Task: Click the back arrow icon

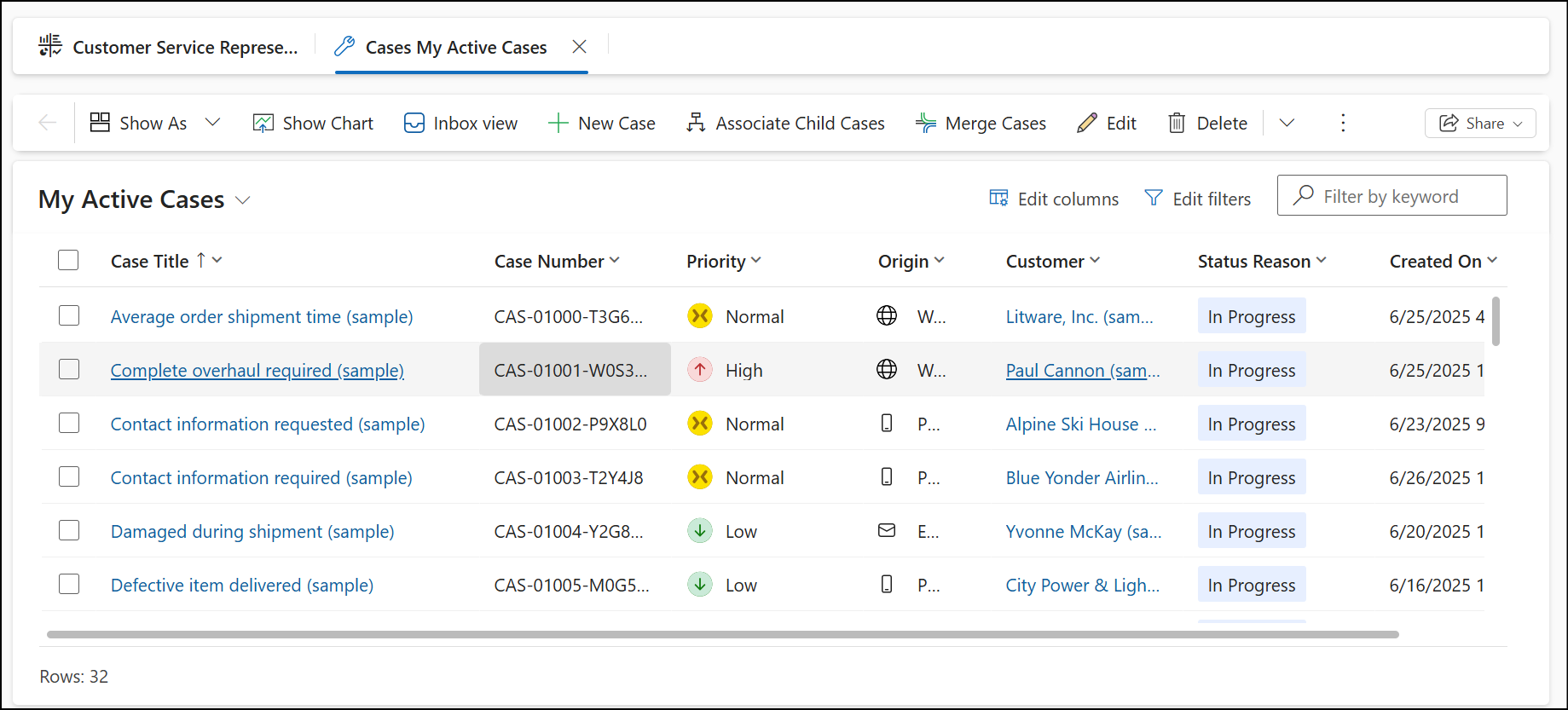Action: point(48,123)
